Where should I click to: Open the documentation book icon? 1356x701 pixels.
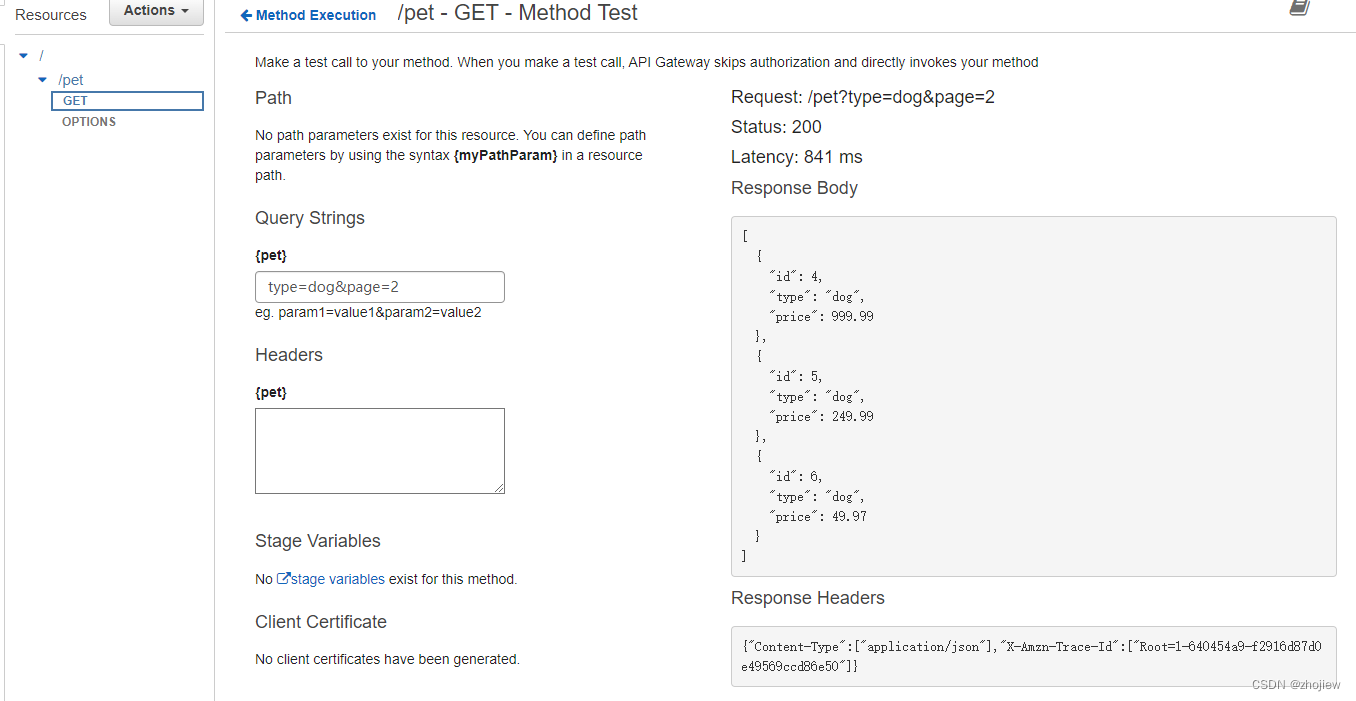click(x=1299, y=7)
